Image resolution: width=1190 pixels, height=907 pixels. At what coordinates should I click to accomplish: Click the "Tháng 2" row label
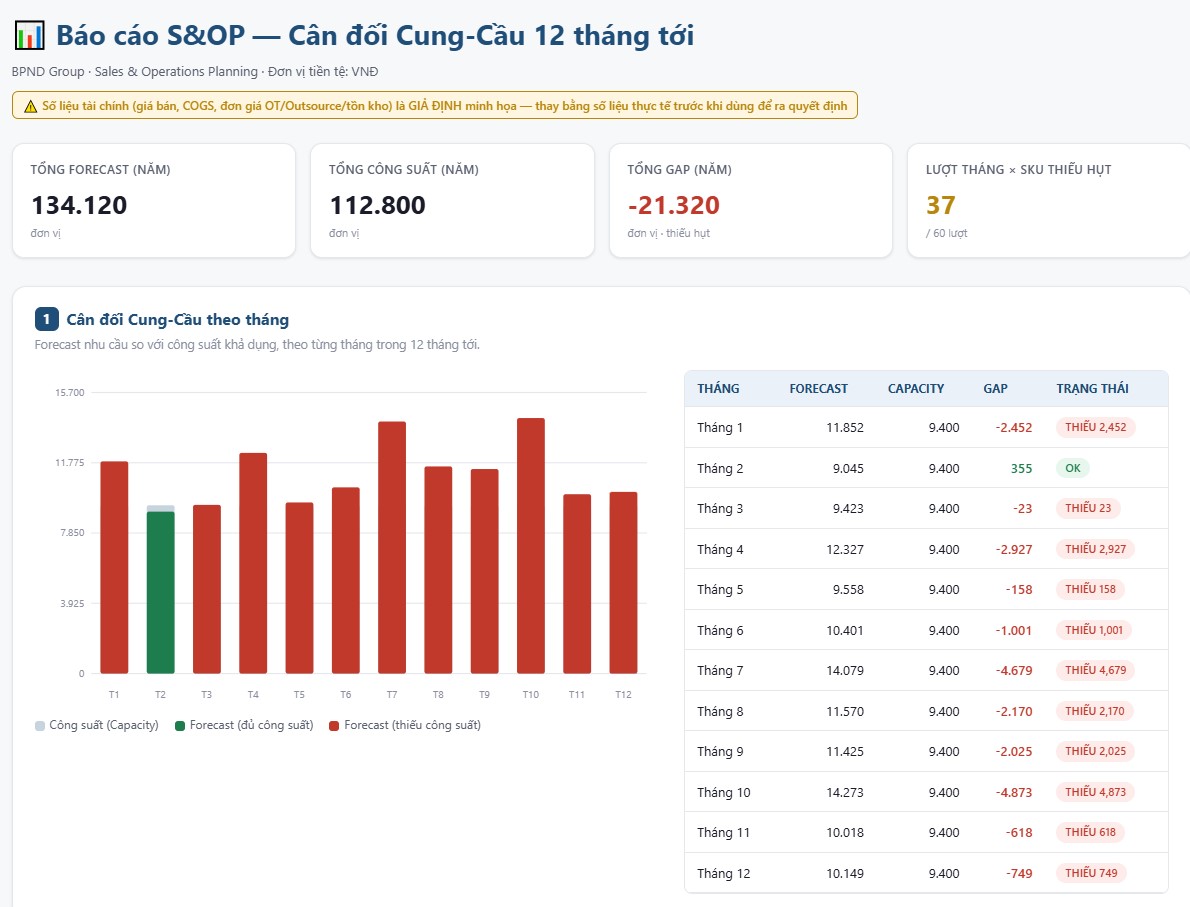coord(719,468)
